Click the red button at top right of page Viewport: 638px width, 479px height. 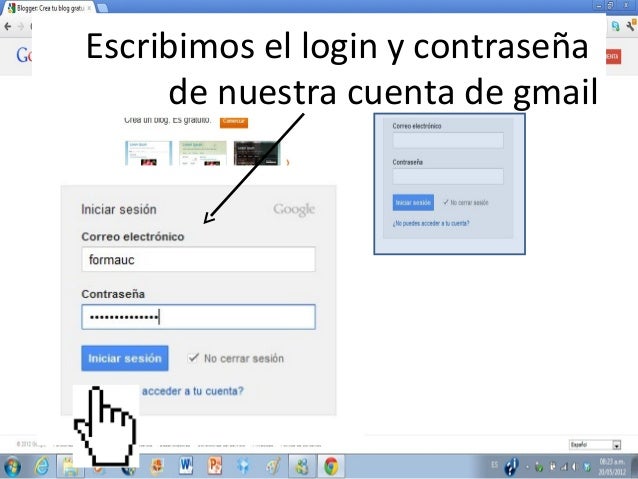pos(613,56)
